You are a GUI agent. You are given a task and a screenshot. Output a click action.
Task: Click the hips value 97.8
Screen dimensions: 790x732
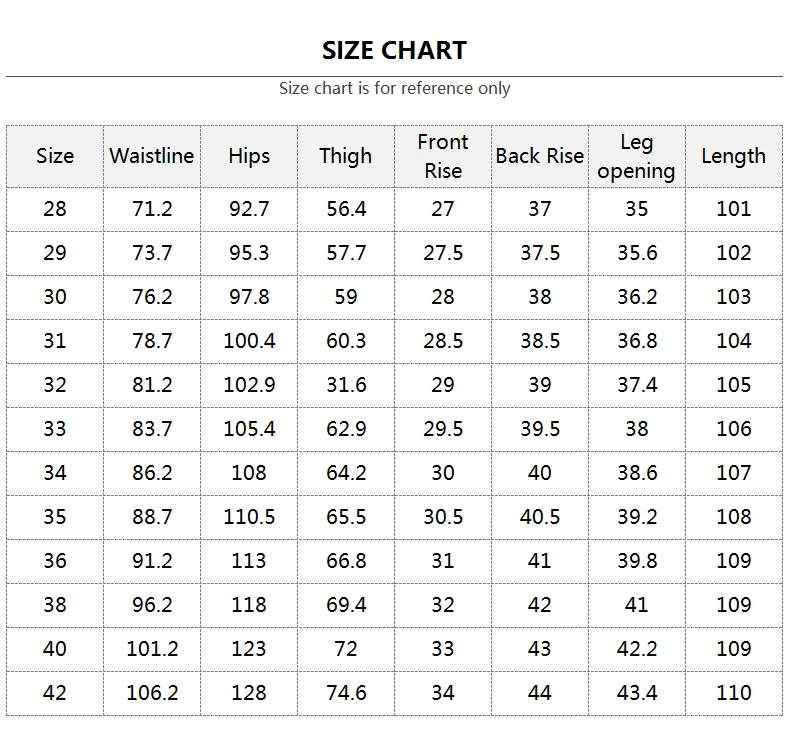[x=249, y=297]
